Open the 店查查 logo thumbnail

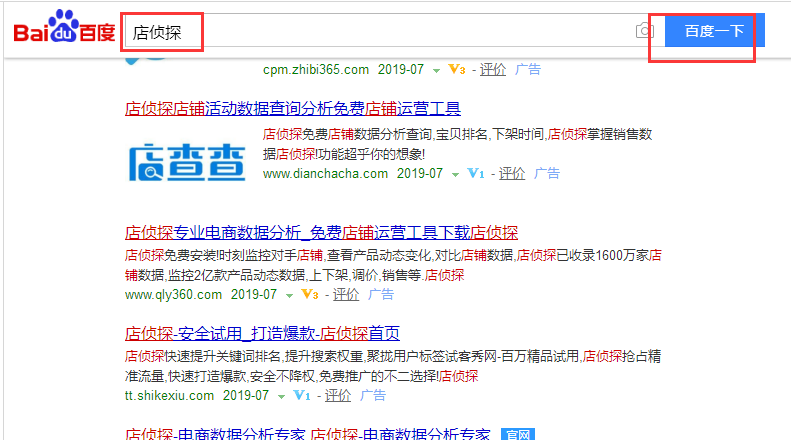(187, 162)
